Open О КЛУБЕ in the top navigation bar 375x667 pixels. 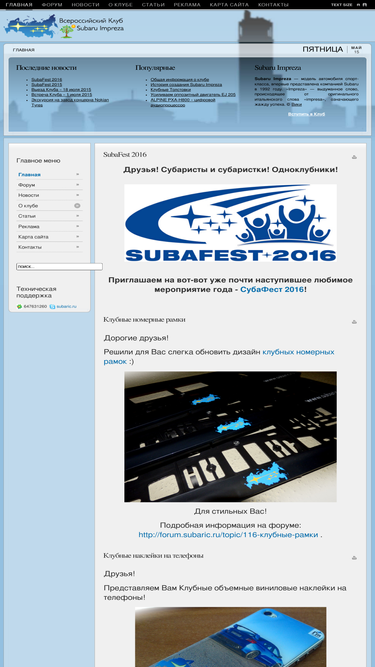(120, 5)
